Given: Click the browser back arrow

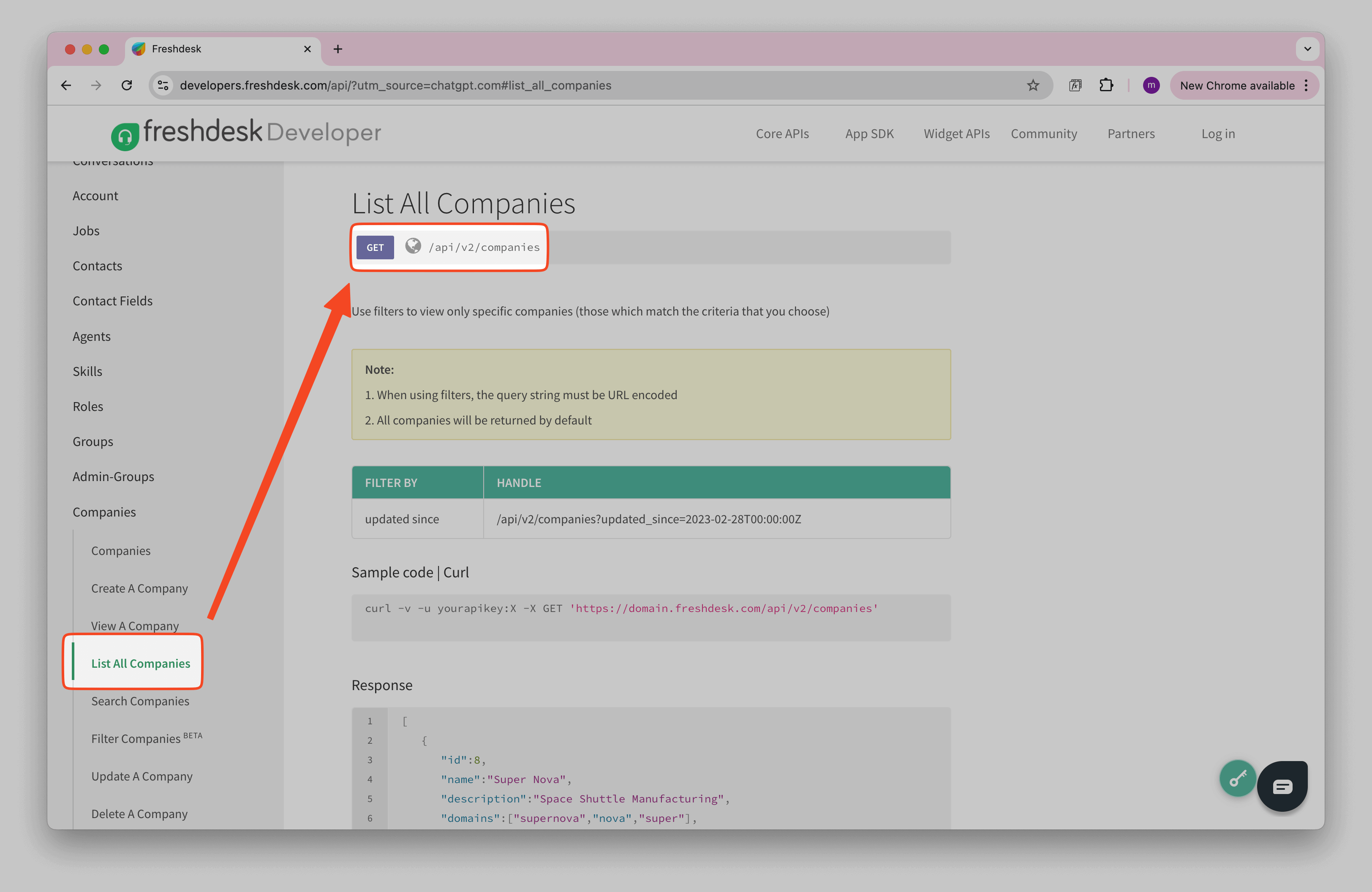Looking at the screenshot, I should [66, 85].
